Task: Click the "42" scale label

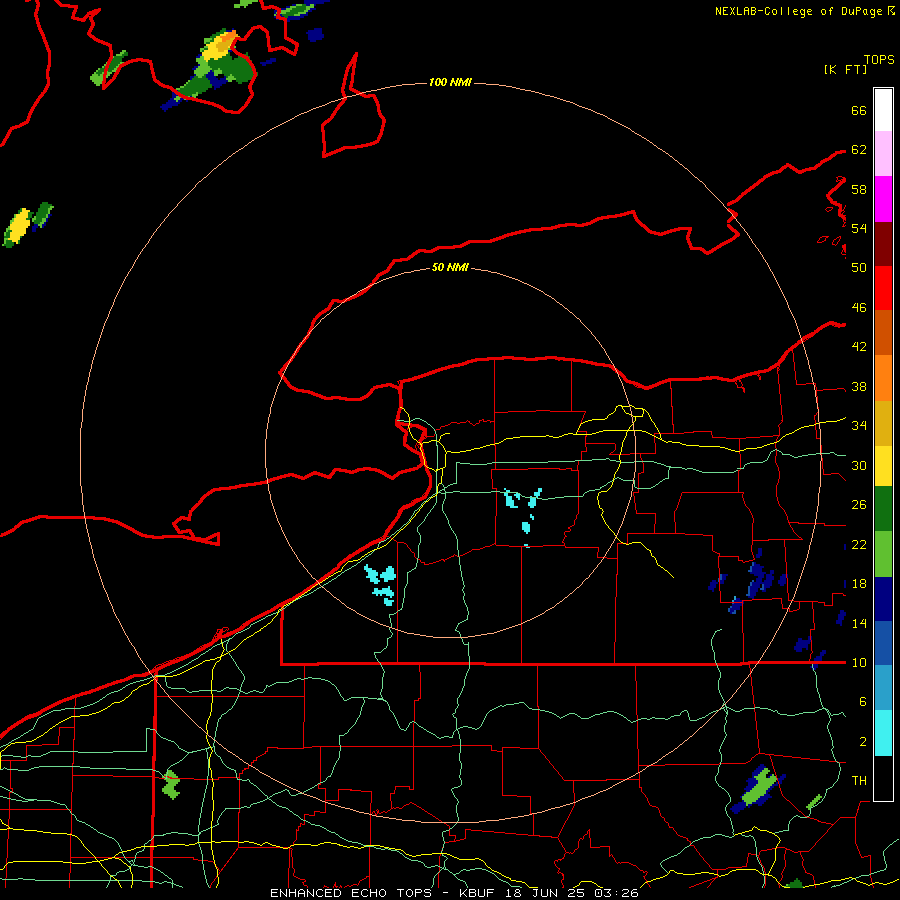Action: 859,346
